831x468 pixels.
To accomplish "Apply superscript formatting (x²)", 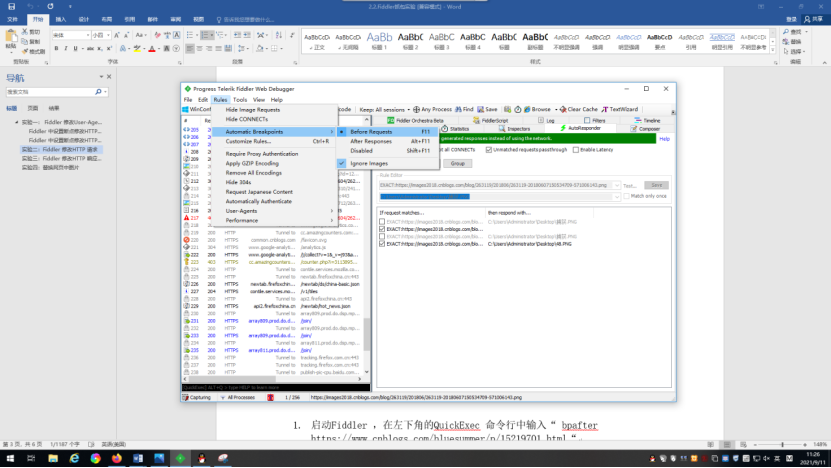I will tap(109, 48).
